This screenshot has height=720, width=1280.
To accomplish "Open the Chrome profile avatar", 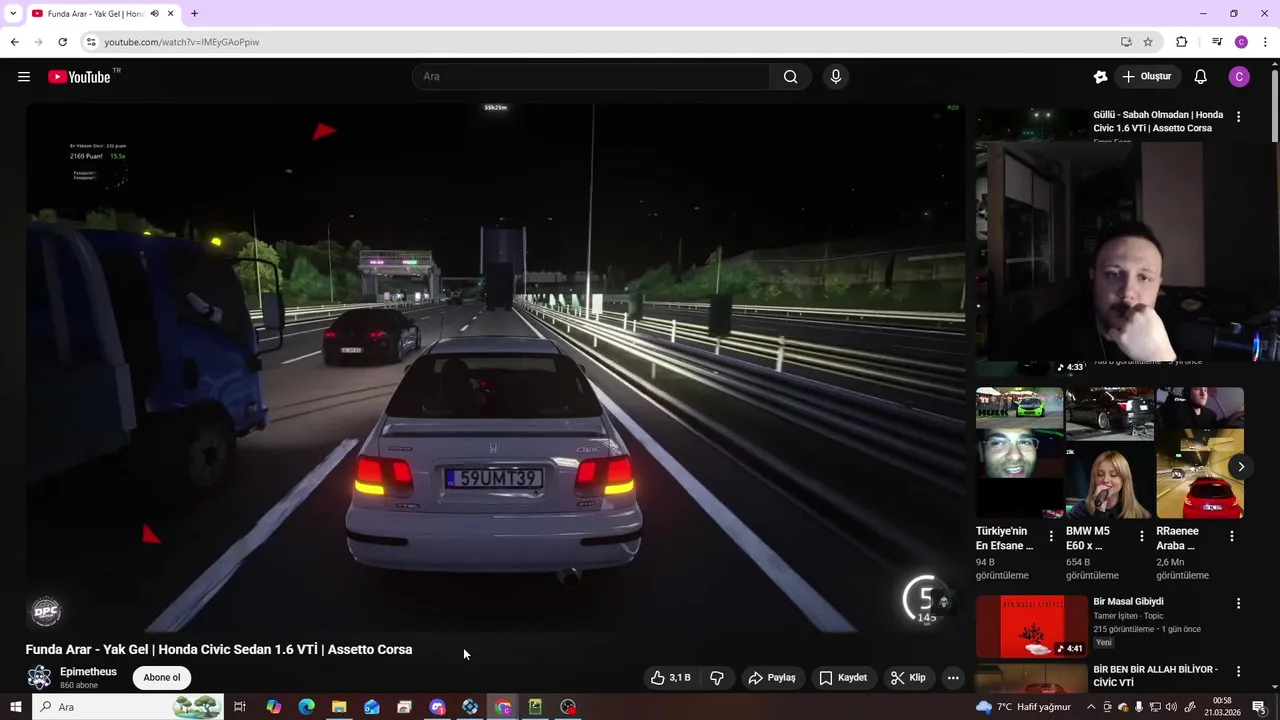I will [1241, 42].
